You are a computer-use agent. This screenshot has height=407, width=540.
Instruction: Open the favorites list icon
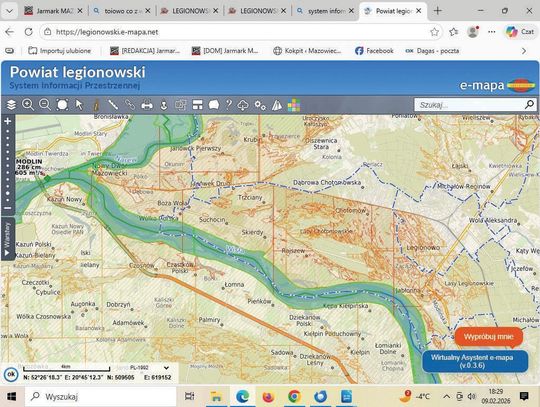(454, 32)
